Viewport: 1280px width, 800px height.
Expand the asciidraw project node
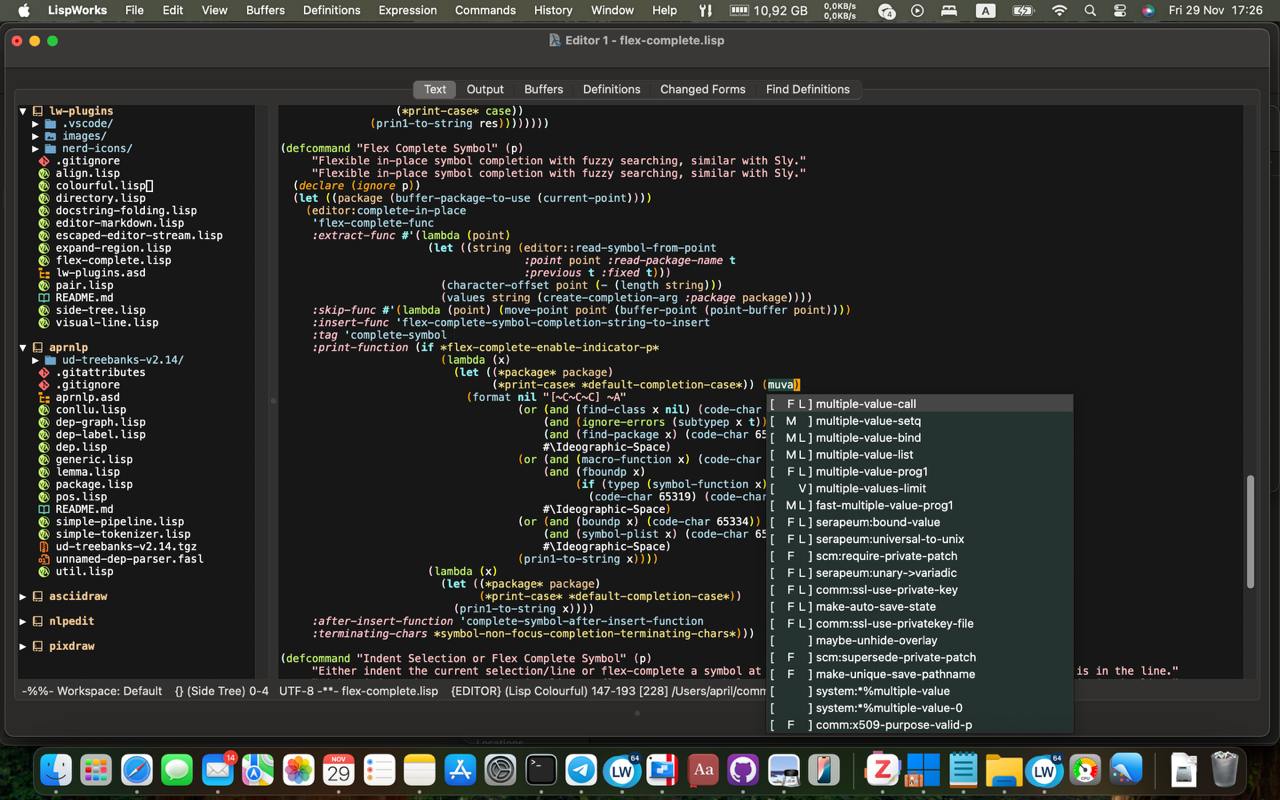pyautogui.click(x=23, y=596)
